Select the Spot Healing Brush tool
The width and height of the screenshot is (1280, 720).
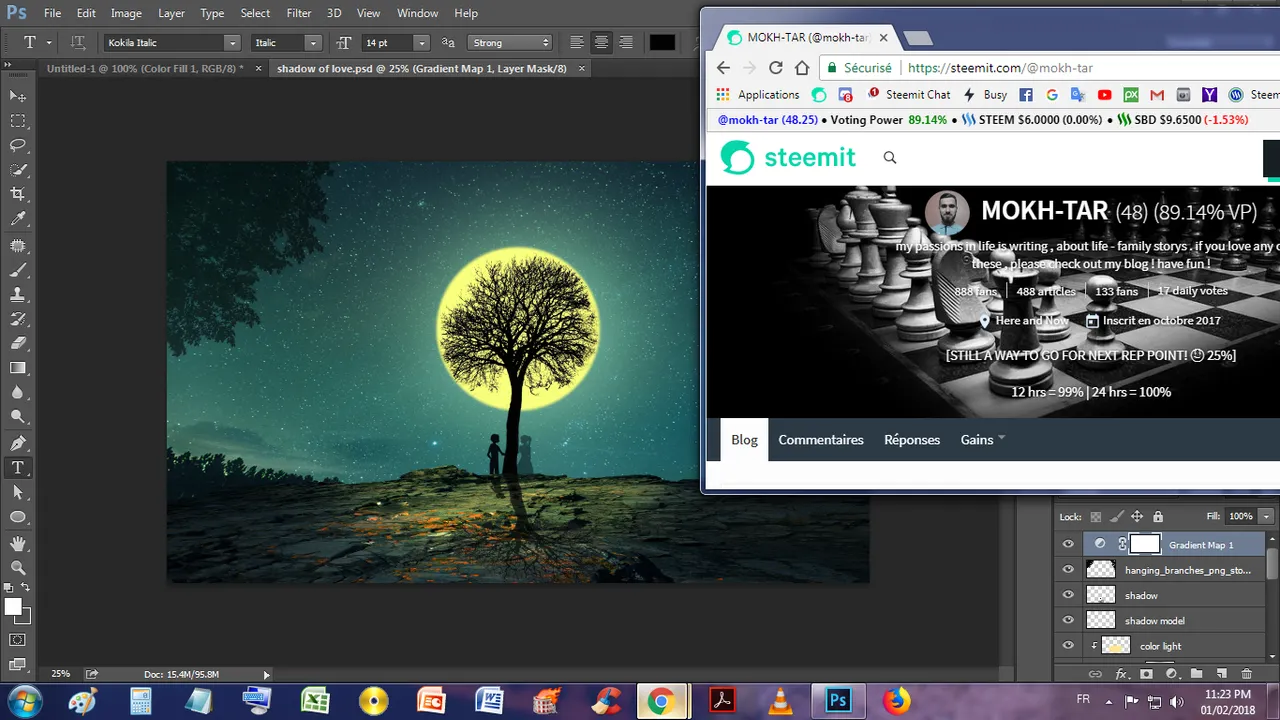(18, 245)
